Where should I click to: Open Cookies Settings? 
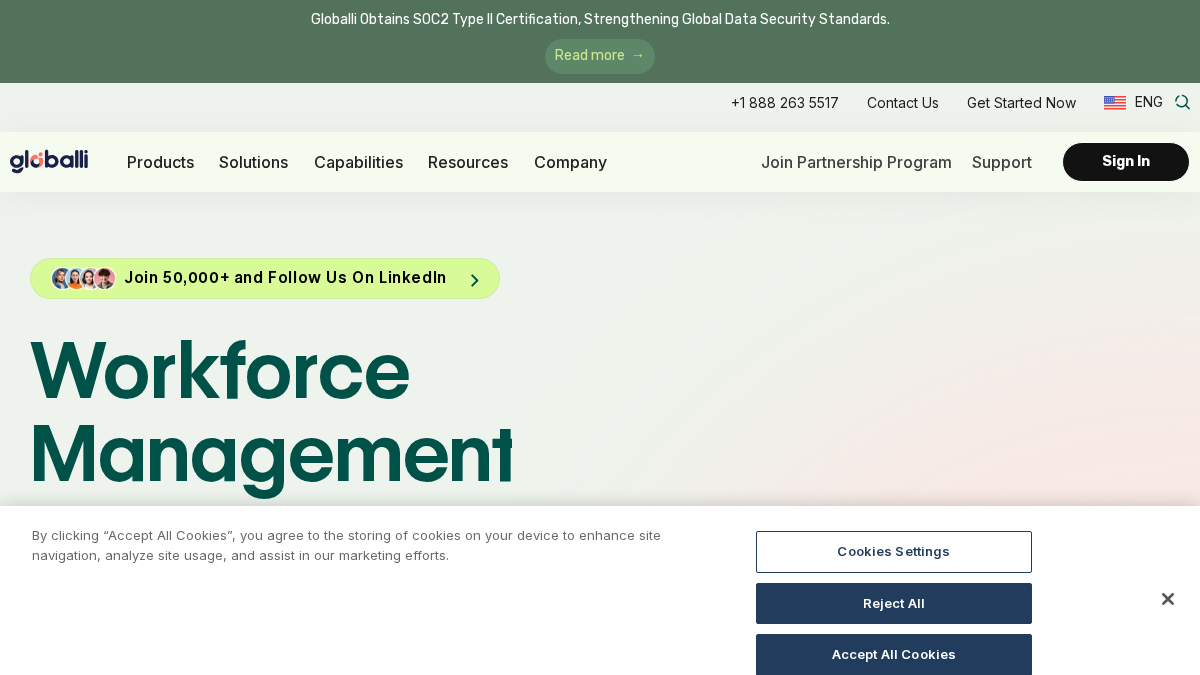pyautogui.click(x=894, y=552)
